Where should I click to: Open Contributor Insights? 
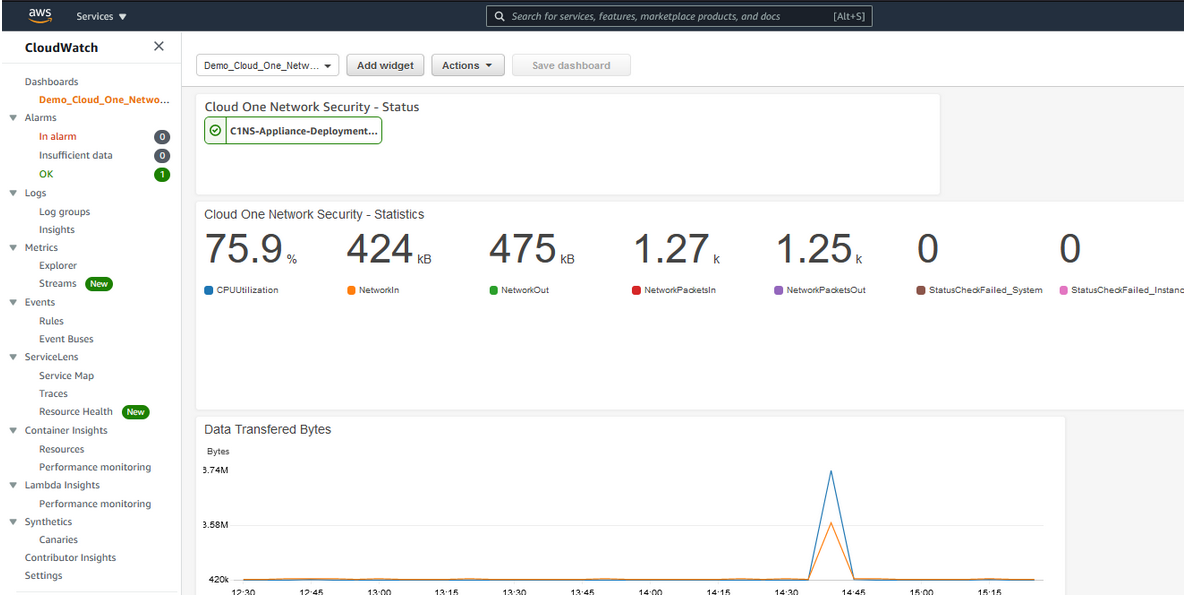(71, 557)
